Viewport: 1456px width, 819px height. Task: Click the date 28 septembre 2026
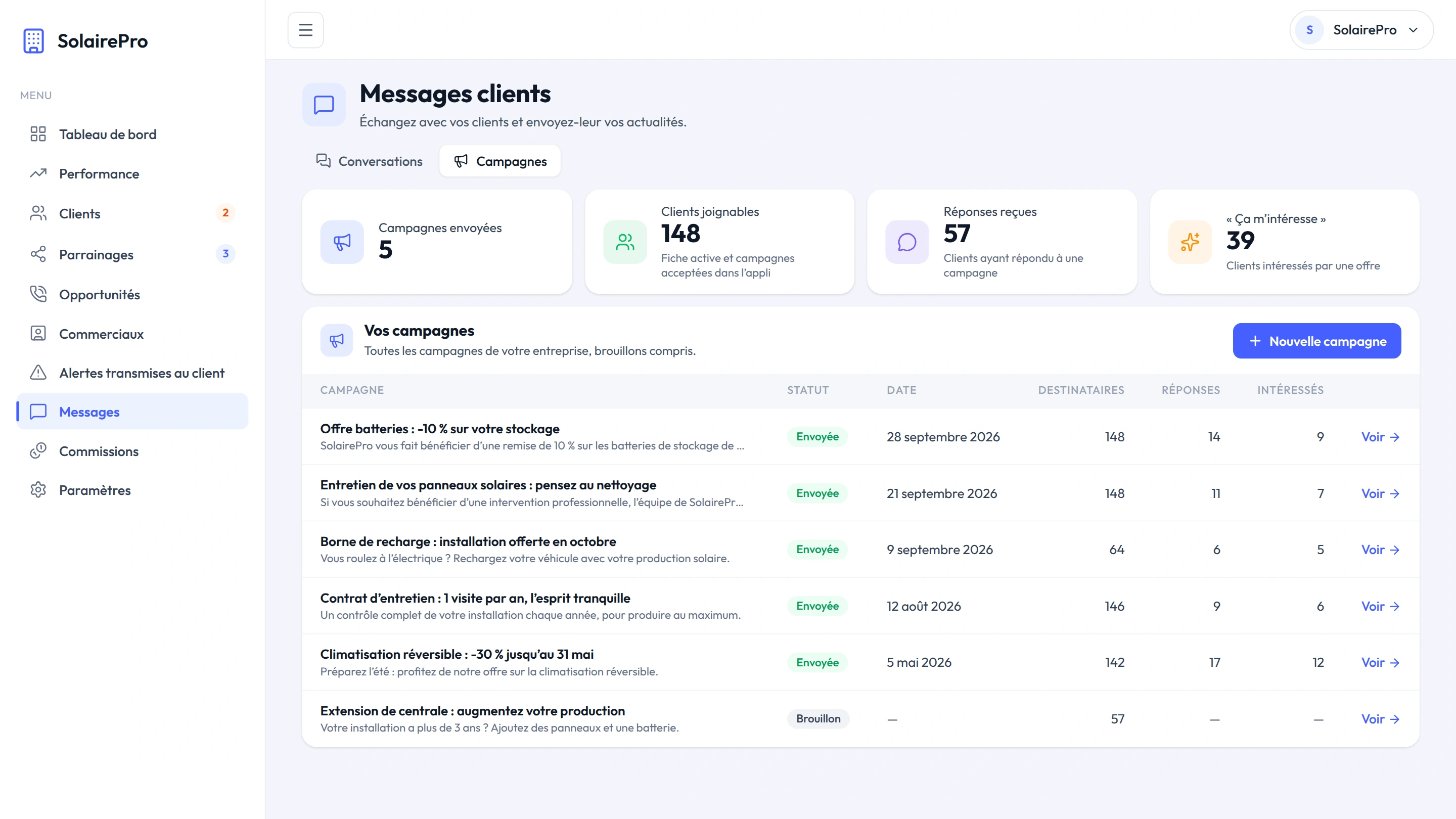[x=943, y=437]
